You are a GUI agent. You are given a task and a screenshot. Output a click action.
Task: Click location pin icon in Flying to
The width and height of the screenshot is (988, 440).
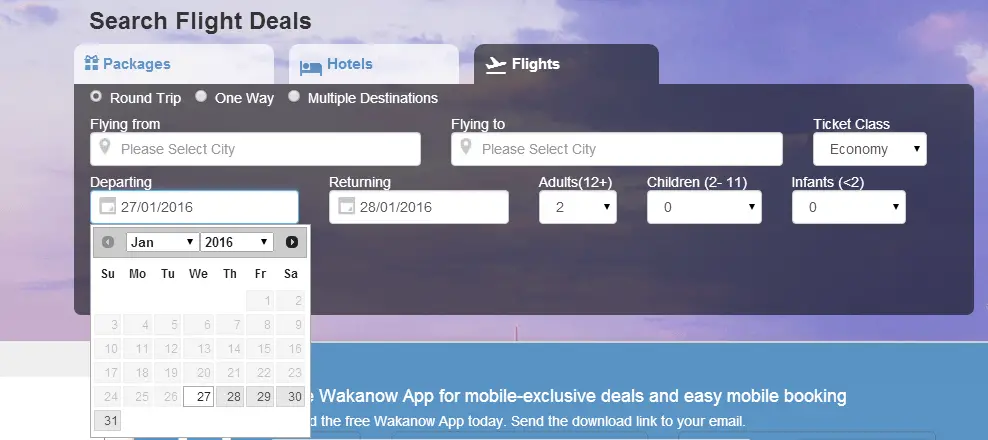[466, 147]
